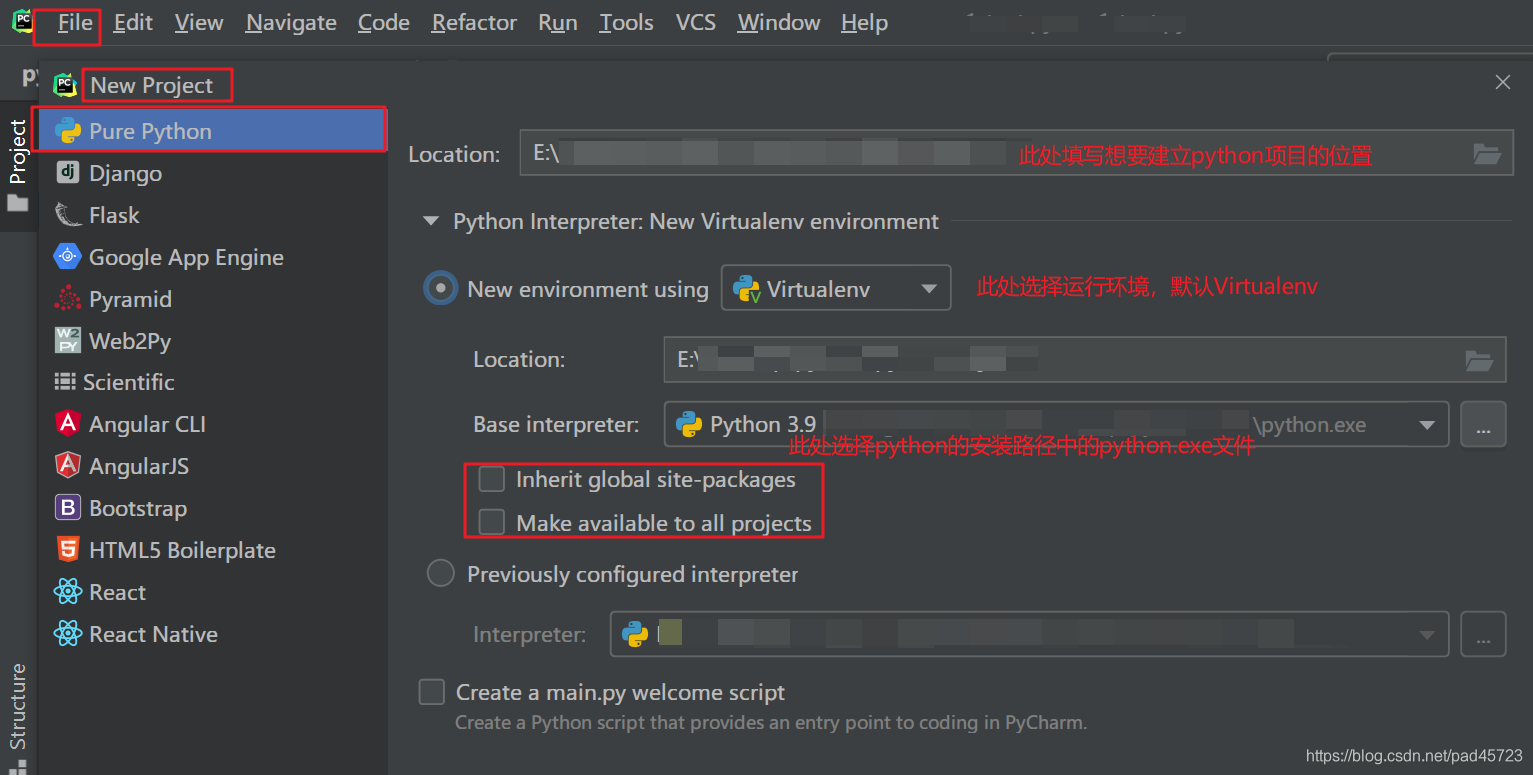Screen dimensions: 1533x775
Task: Click the Python icon in Interpreter field
Action: (635, 634)
